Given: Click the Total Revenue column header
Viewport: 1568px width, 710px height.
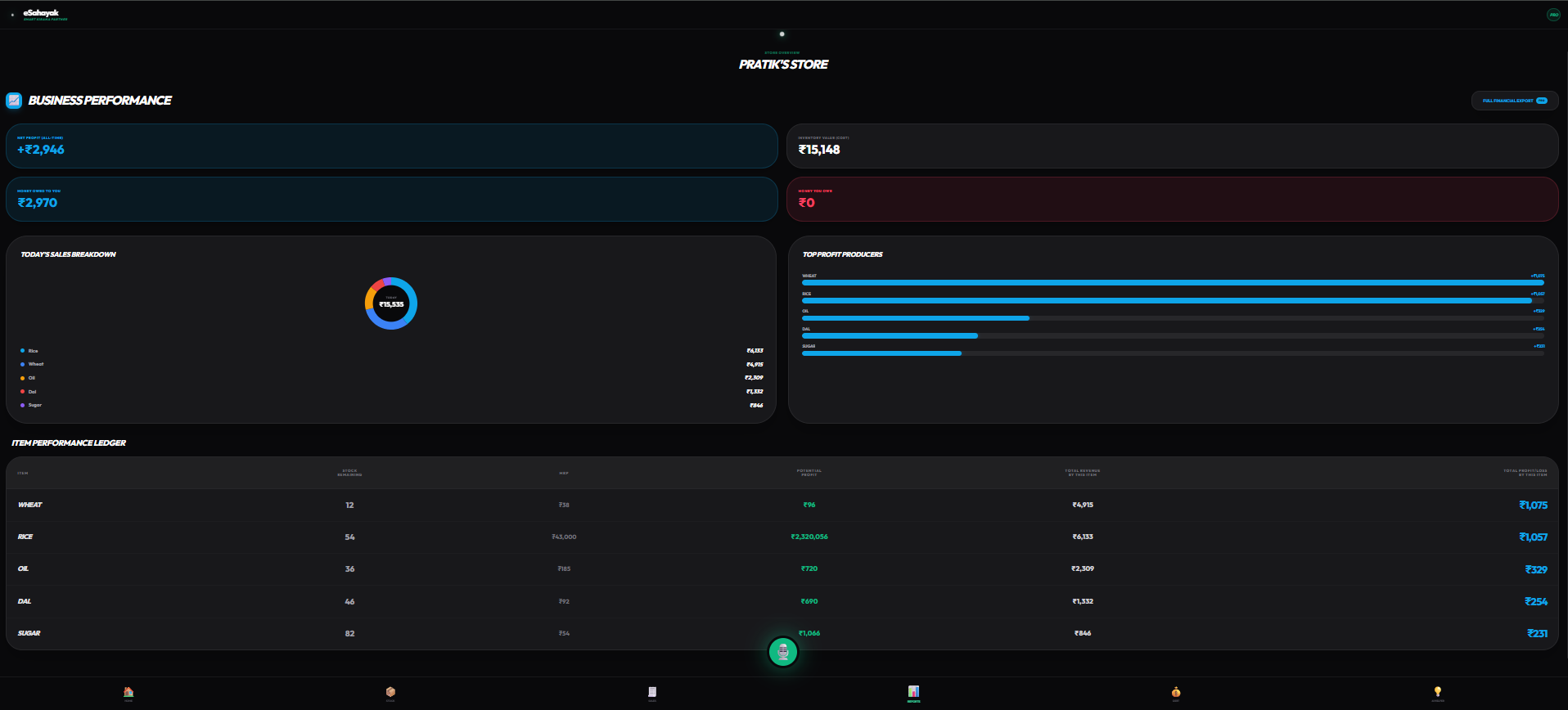Looking at the screenshot, I should click(1083, 473).
